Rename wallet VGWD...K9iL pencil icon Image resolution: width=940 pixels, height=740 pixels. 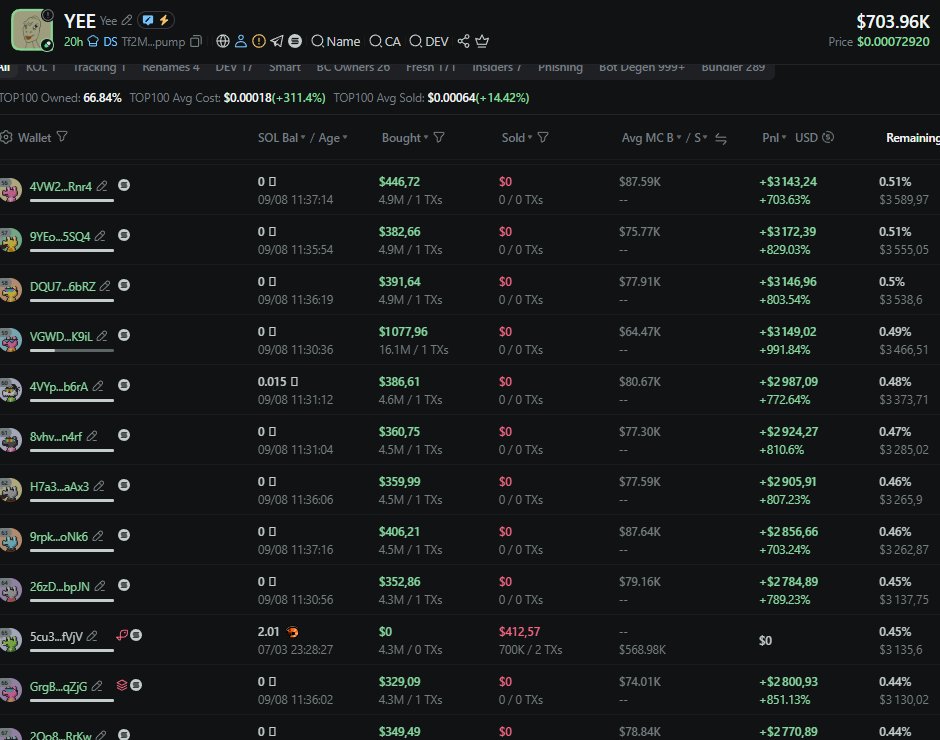(102, 336)
